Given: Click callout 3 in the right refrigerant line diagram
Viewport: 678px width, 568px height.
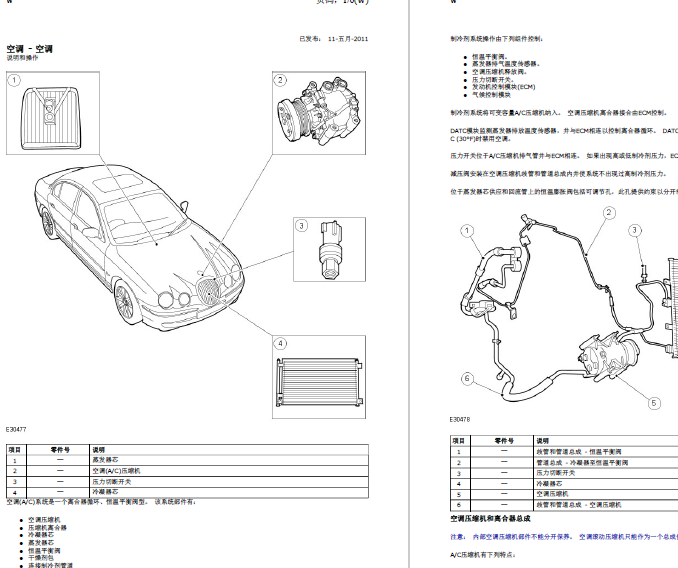Looking at the screenshot, I should click(635, 230).
